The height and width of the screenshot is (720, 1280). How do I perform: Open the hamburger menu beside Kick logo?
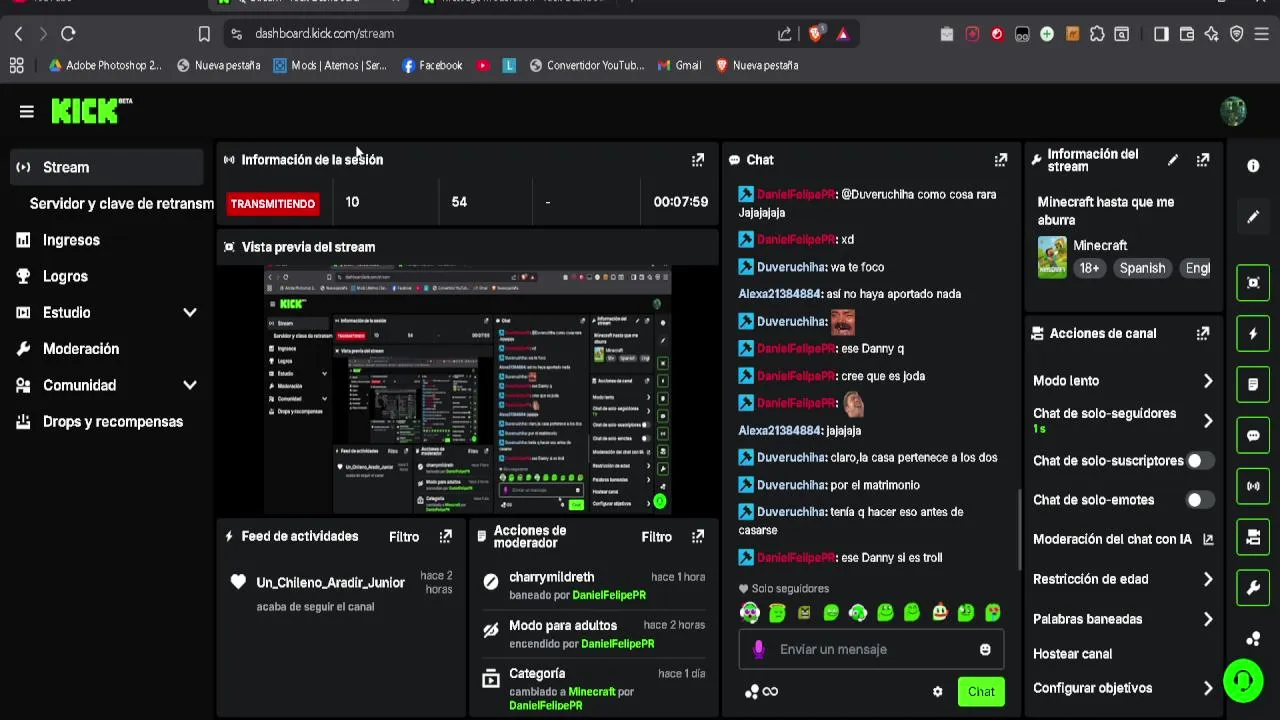tap(27, 112)
